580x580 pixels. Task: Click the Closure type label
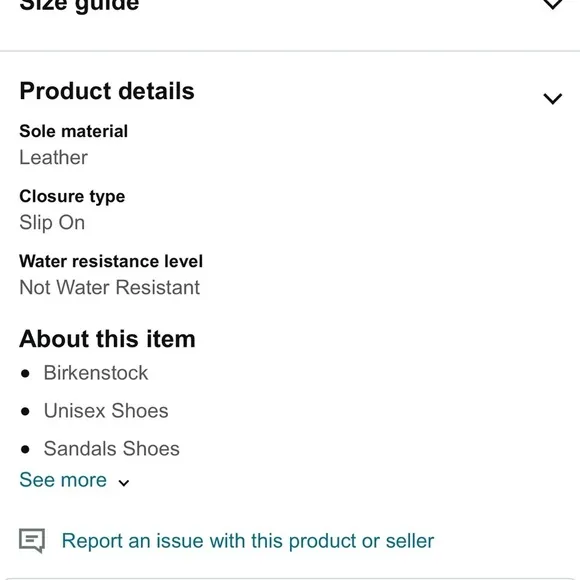pyautogui.click(x=72, y=196)
